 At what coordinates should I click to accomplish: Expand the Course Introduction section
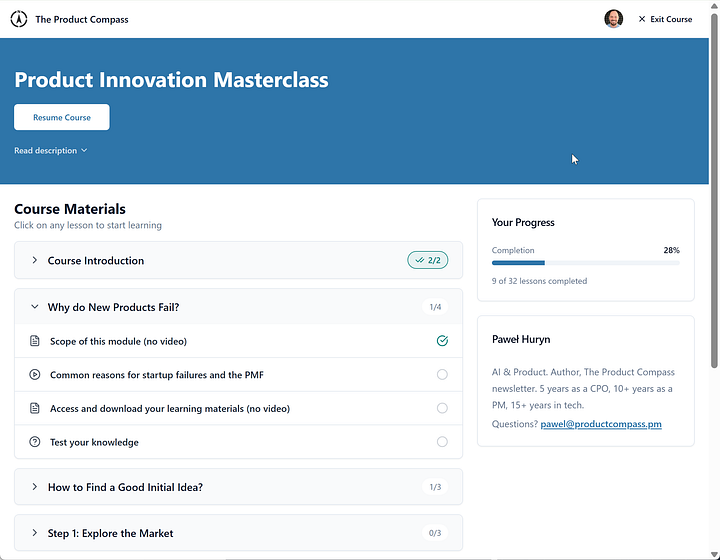[238, 260]
